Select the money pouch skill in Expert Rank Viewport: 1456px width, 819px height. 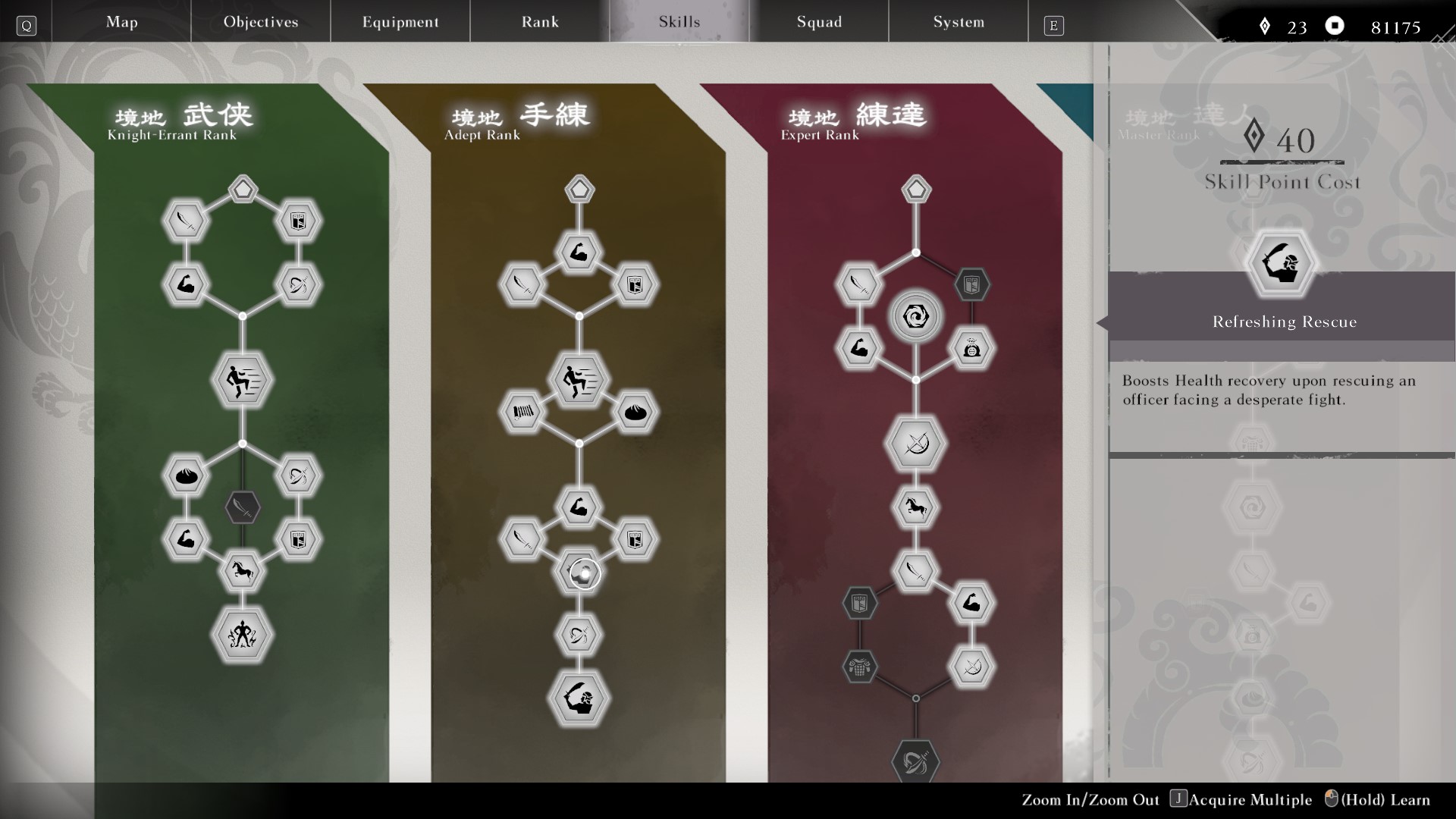coord(971,349)
